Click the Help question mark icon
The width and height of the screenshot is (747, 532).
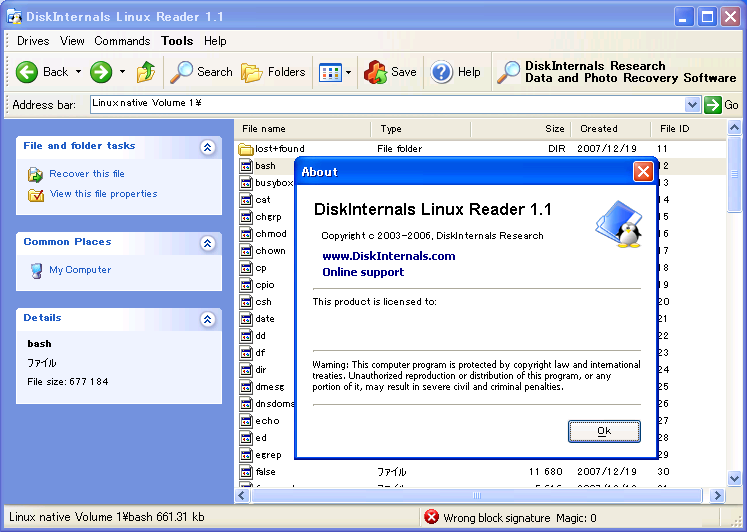(x=442, y=72)
